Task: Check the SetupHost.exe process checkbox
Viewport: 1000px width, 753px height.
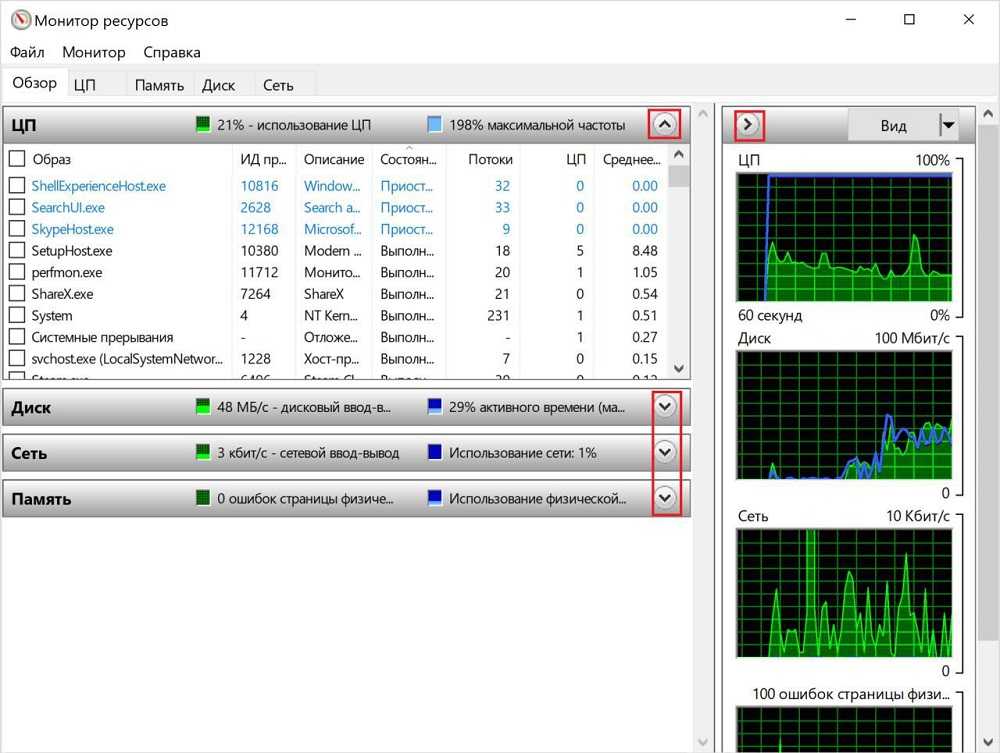Action: 16,251
